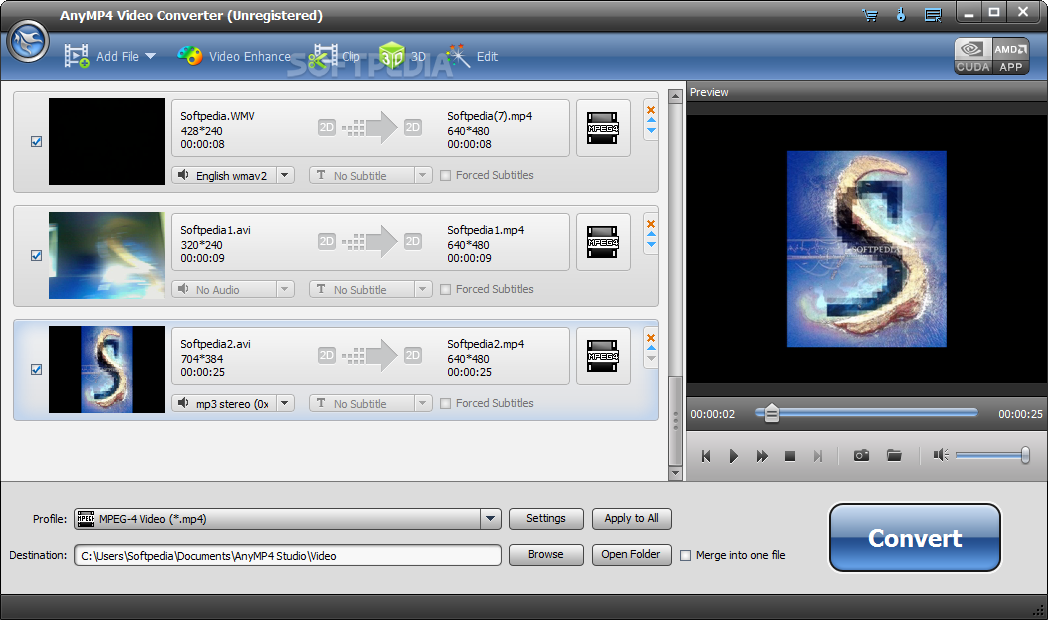The width and height of the screenshot is (1048, 620).
Task: Open subtitle dropdown for Softpedia2.avi
Action: 422,404
